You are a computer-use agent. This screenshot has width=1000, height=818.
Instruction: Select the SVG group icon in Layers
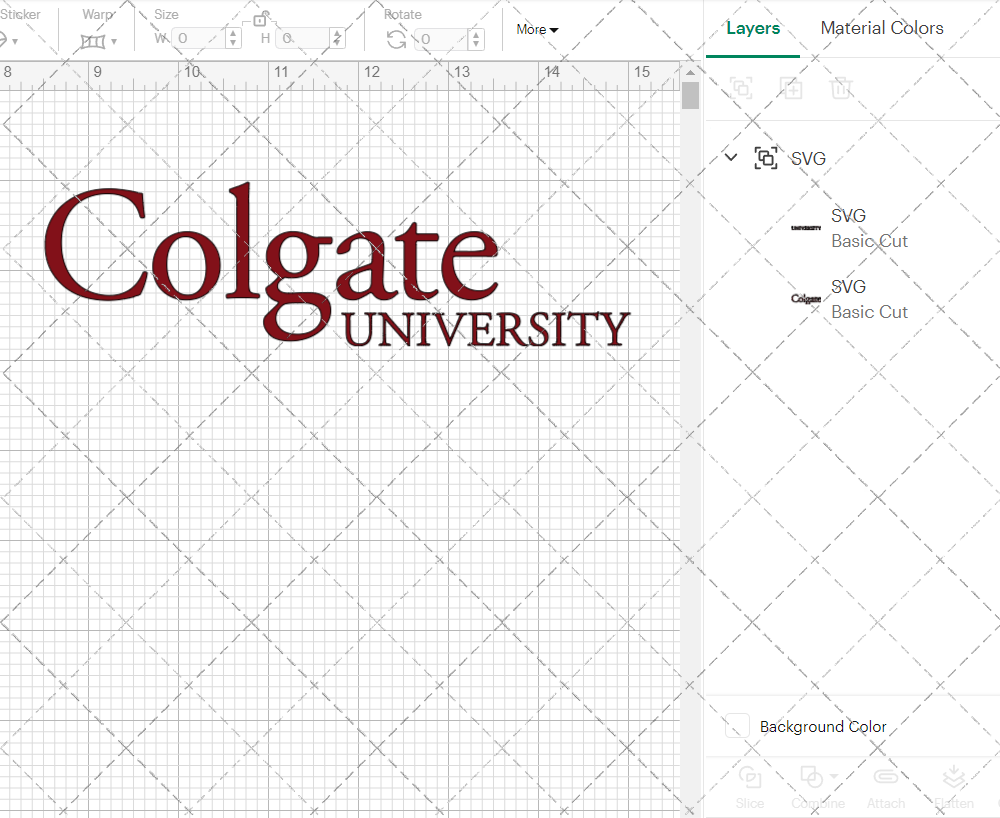pos(766,157)
